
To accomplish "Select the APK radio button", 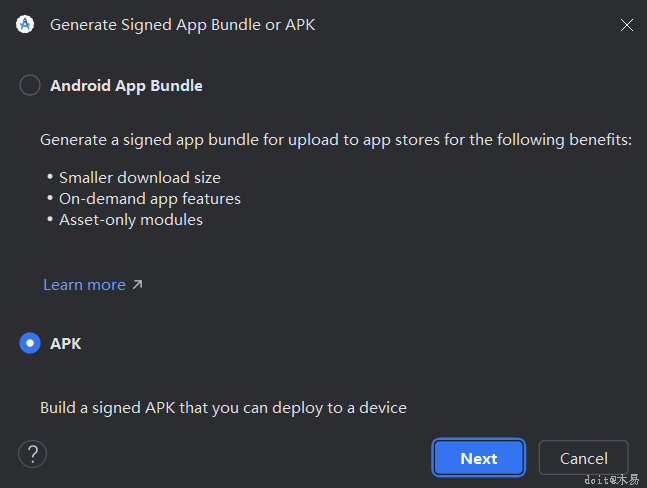I will coord(30,343).
